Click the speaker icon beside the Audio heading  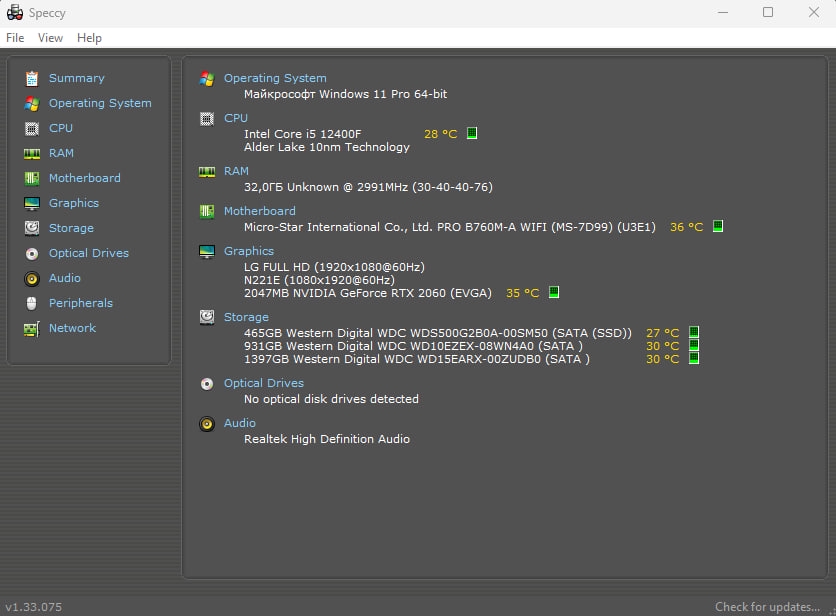207,424
